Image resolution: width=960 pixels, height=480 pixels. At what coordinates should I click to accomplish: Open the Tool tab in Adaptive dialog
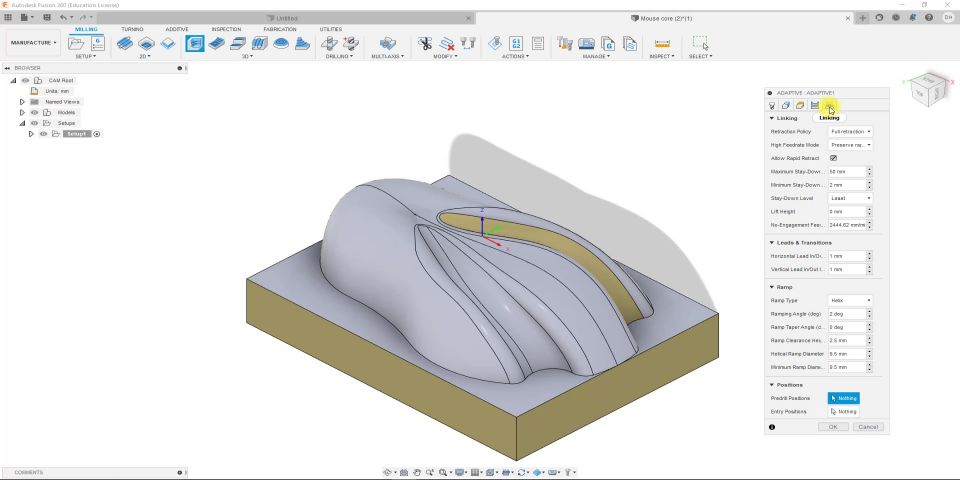point(772,105)
